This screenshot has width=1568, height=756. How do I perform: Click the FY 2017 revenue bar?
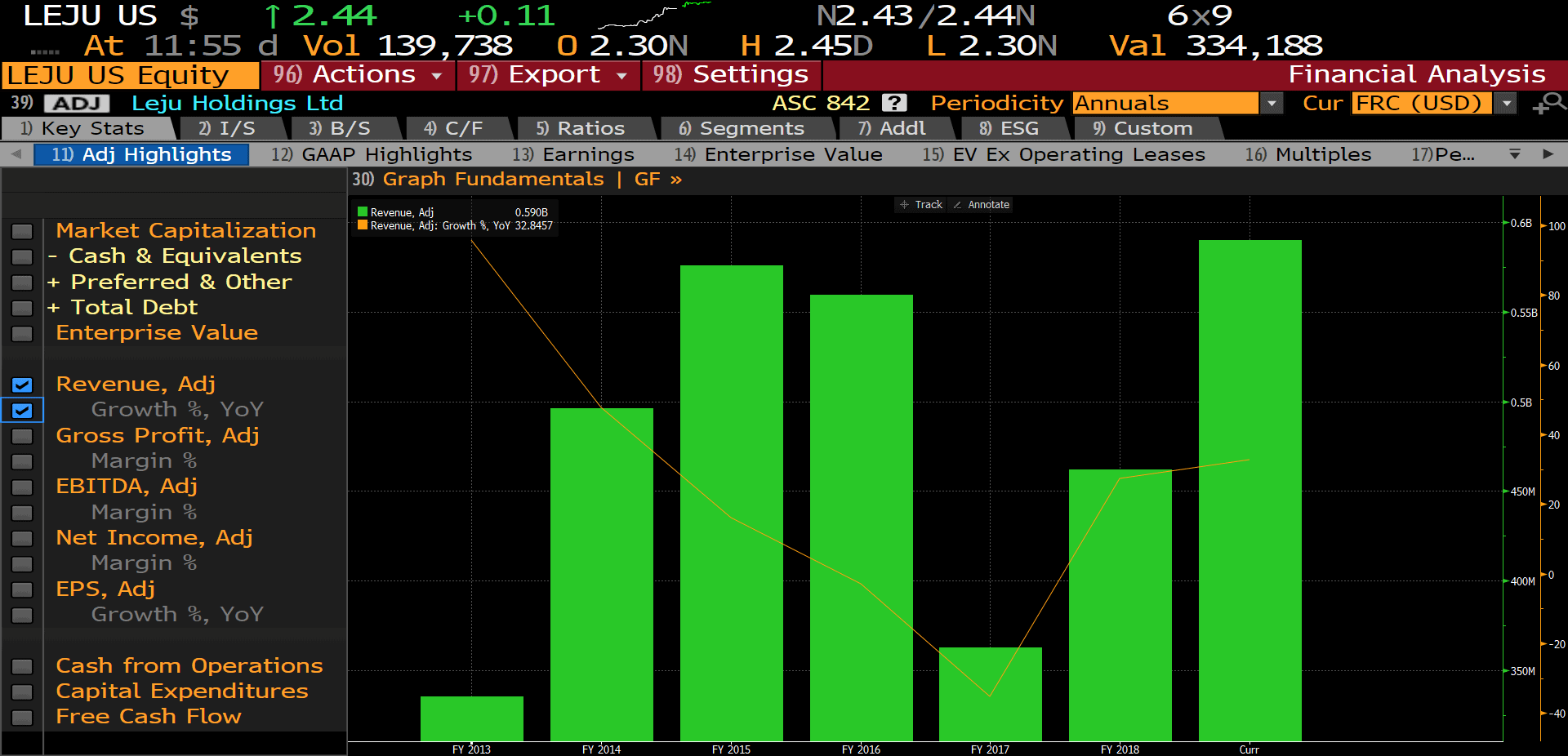(991, 694)
